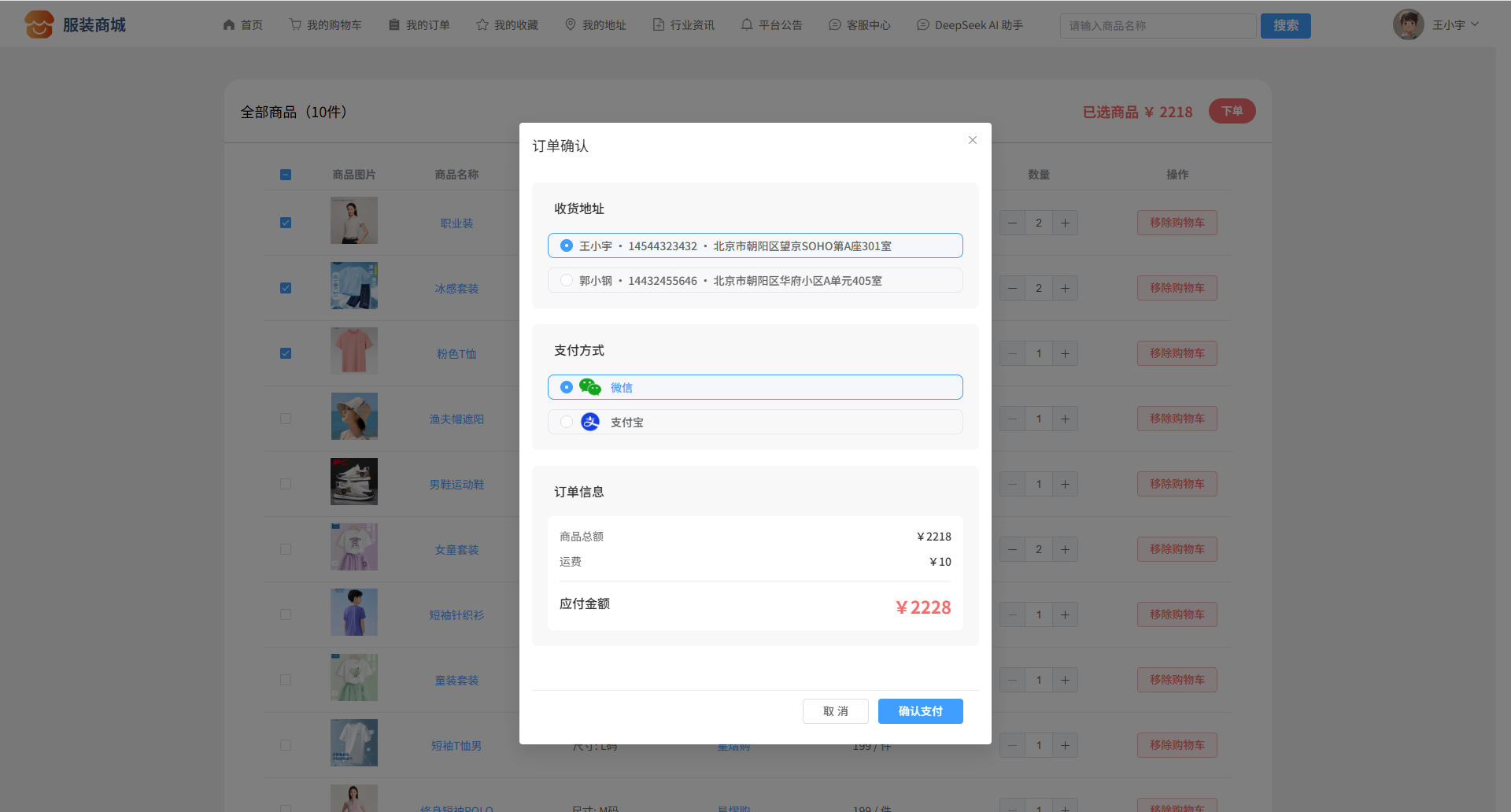Close the 订单确认 dialog with X
The height and width of the screenshot is (812, 1511).
(973, 140)
